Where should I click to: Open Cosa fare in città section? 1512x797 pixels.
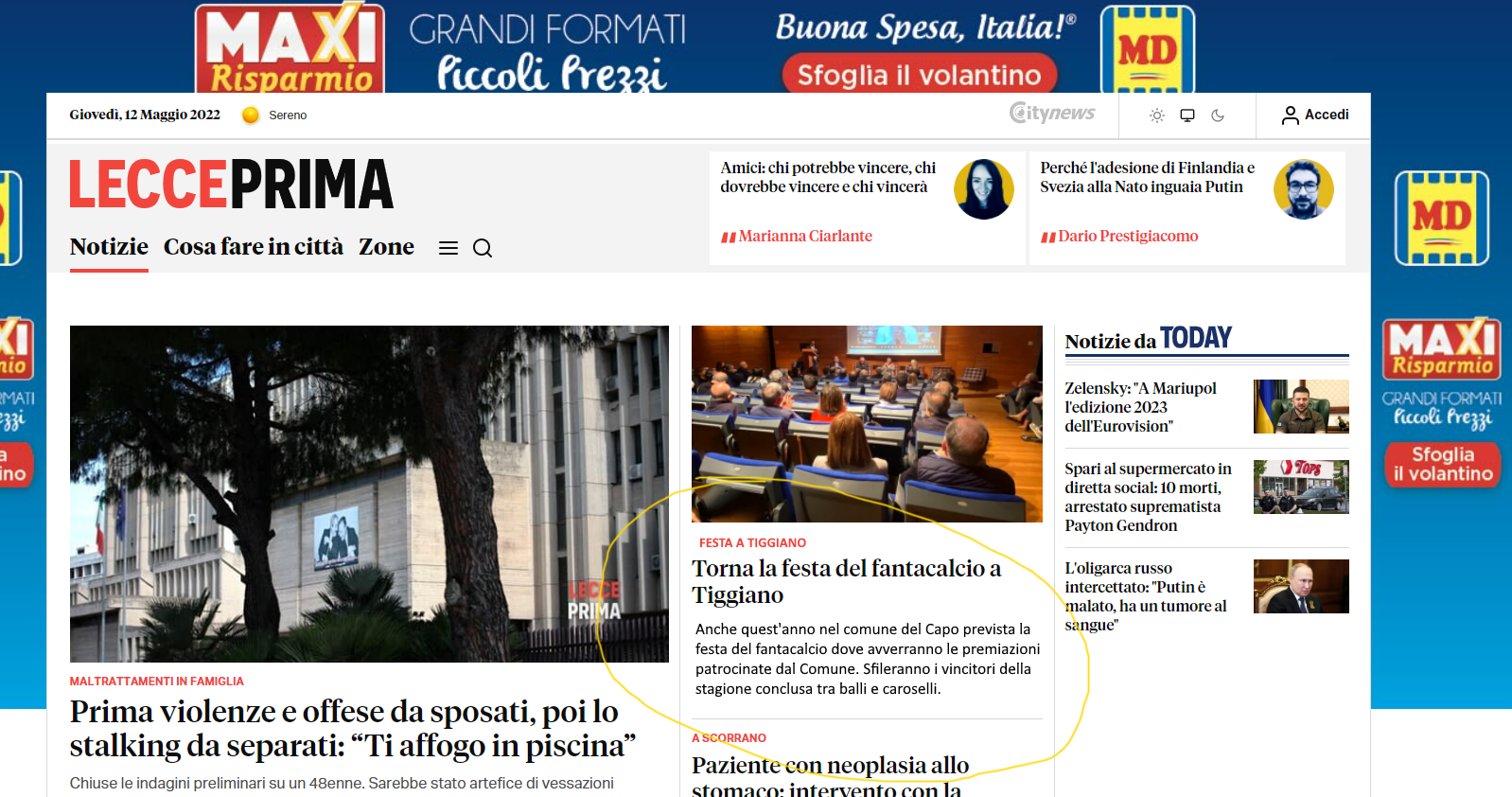[254, 247]
